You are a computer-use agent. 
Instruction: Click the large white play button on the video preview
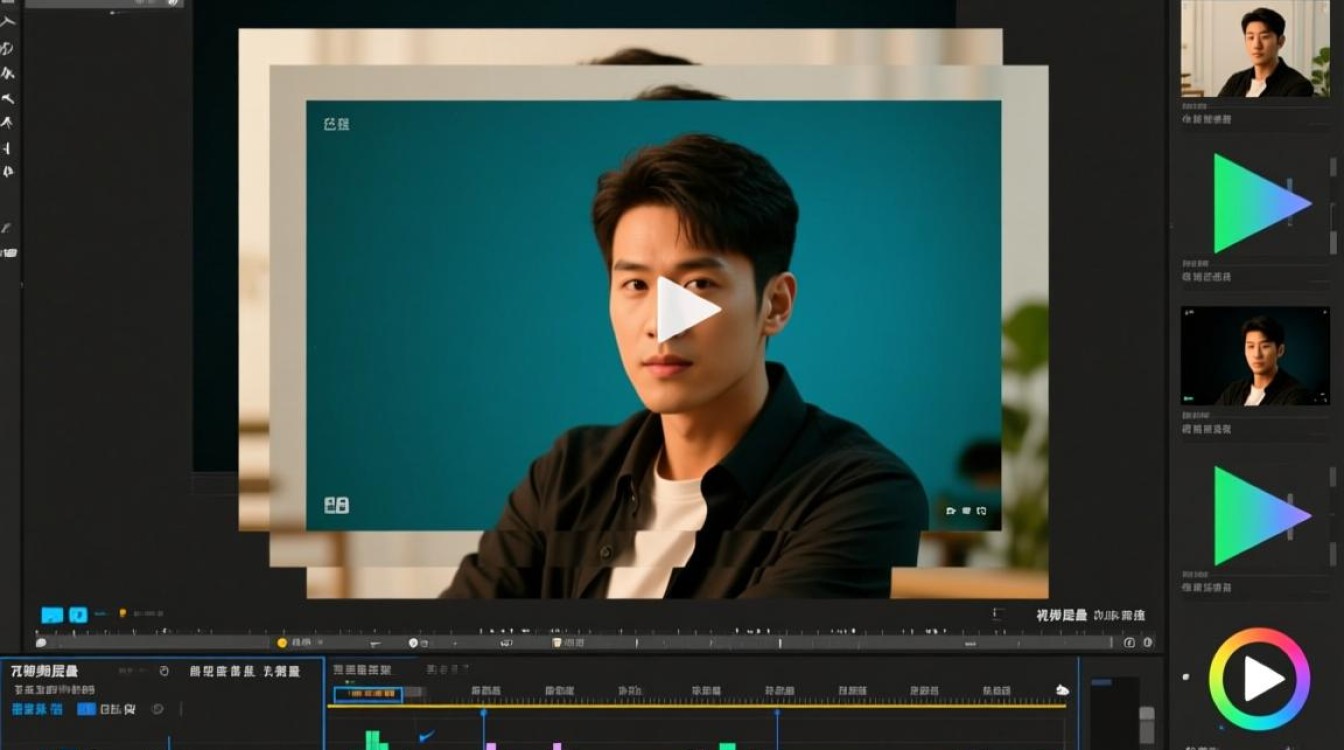point(686,310)
